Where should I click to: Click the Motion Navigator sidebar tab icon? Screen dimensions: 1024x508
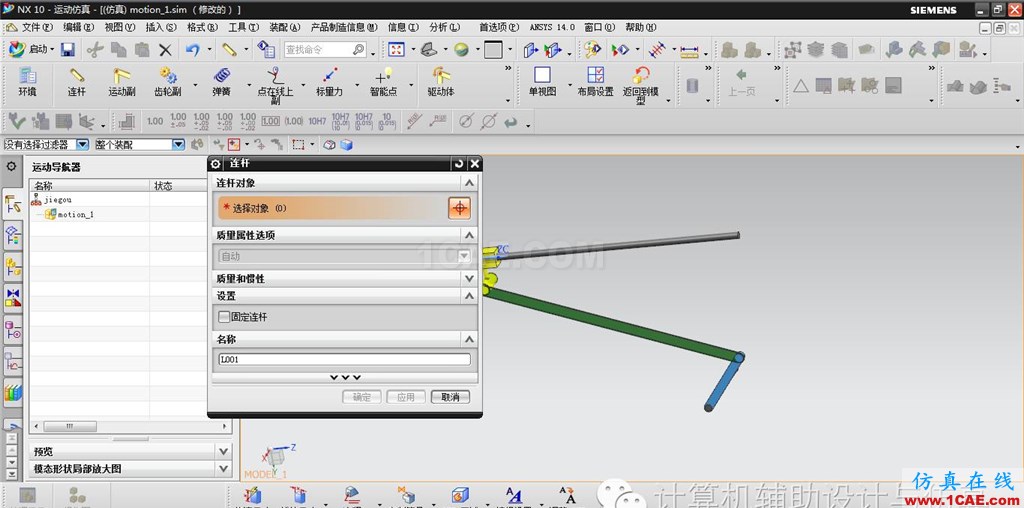pos(13,206)
